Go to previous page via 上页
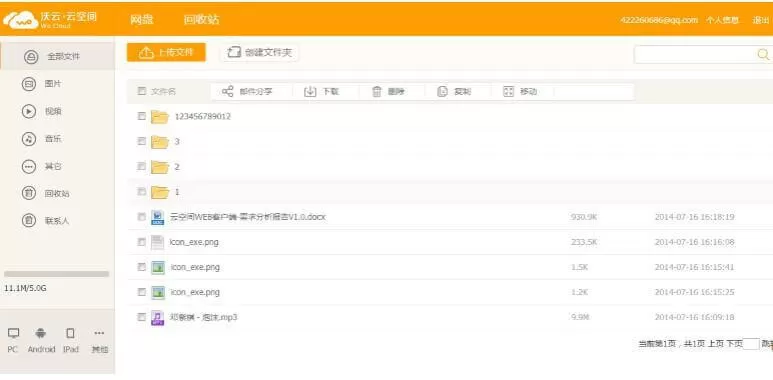 (715, 344)
